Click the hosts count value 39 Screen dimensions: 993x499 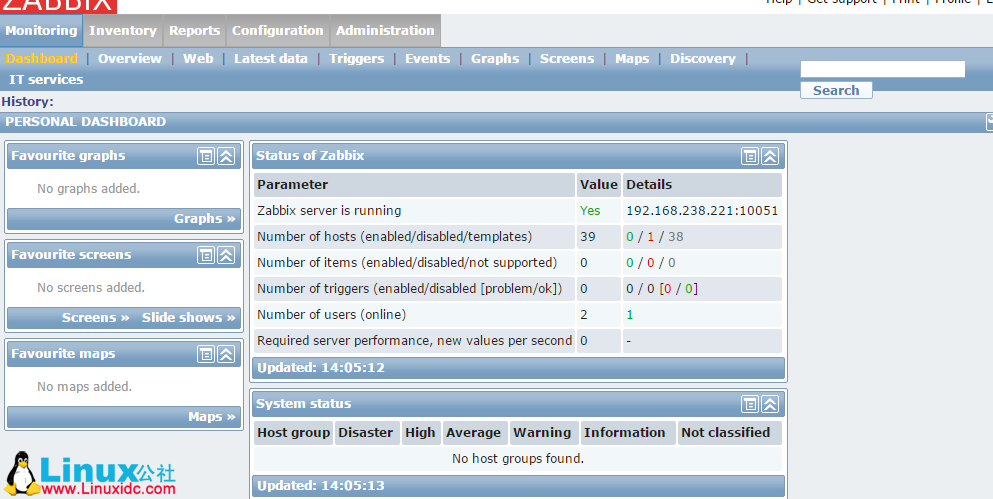point(588,237)
